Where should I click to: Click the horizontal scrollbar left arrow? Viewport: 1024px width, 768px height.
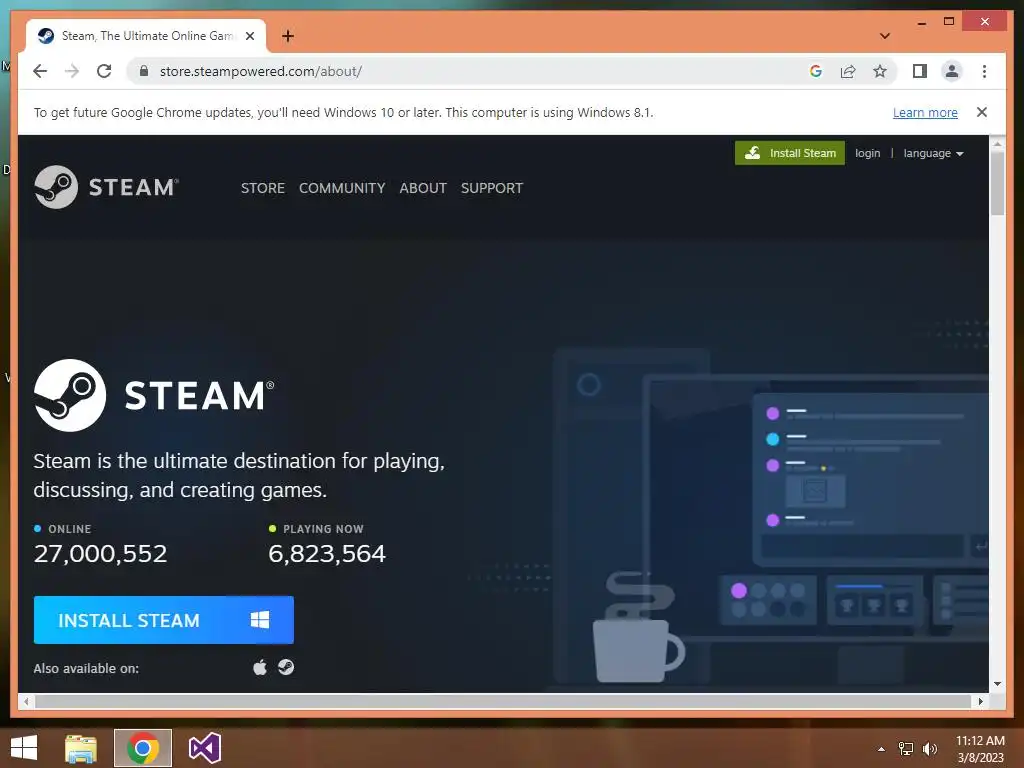point(25,701)
